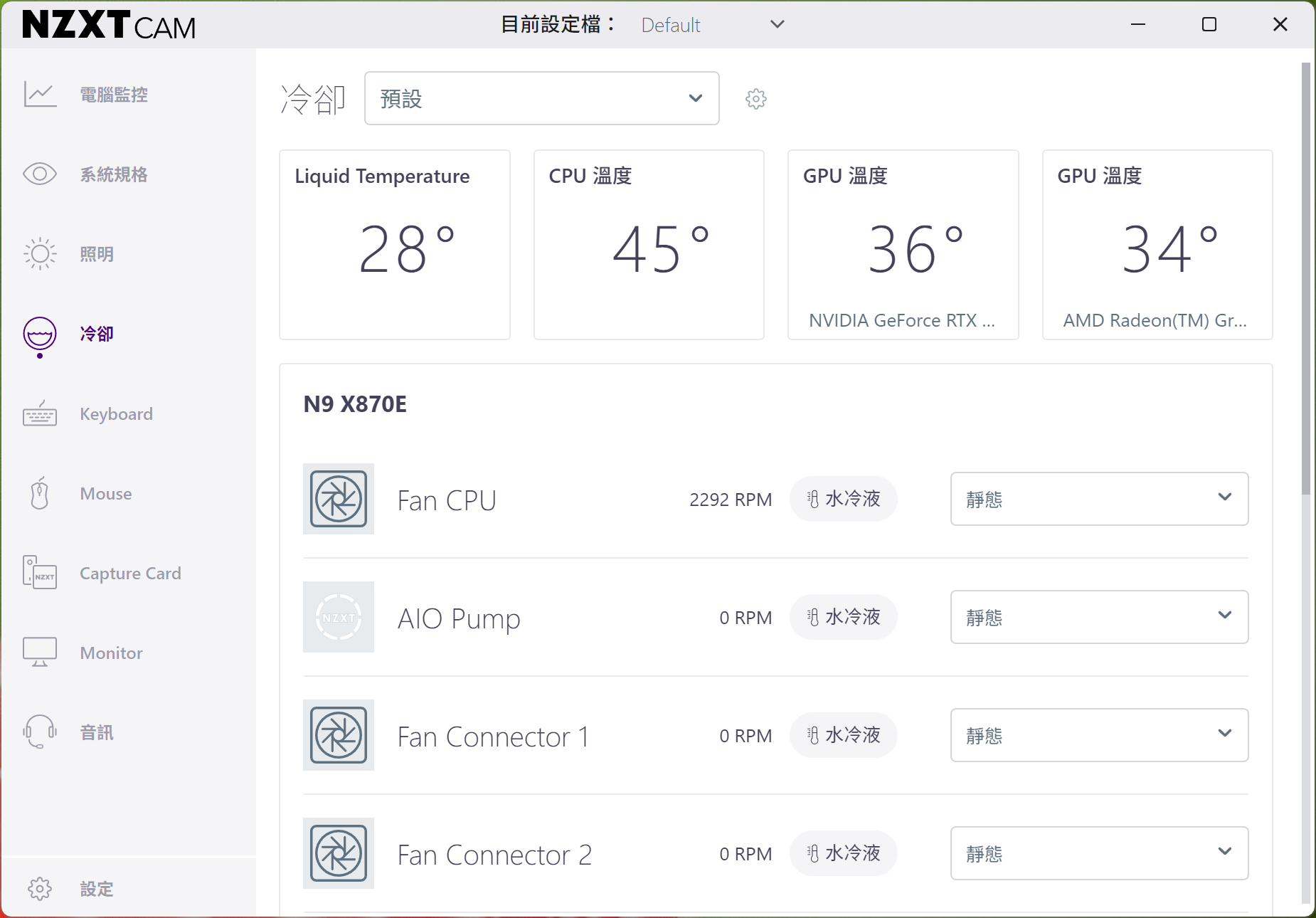Click the CPU 溫度 card
Image resolution: width=1316 pixels, height=918 pixels.
[x=649, y=245]
